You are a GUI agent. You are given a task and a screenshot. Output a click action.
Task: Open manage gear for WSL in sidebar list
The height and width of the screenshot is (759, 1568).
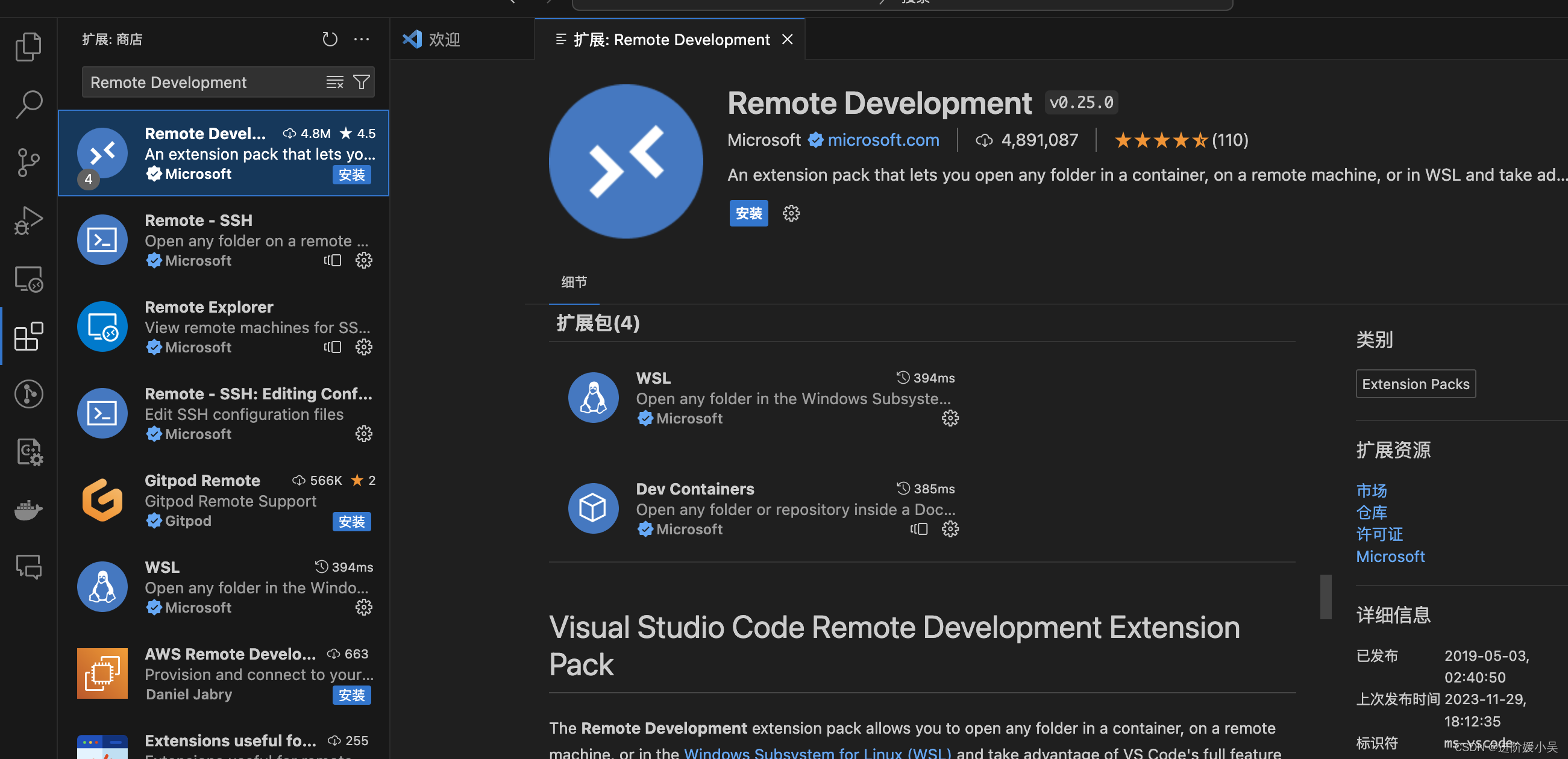tap(364, 607)
